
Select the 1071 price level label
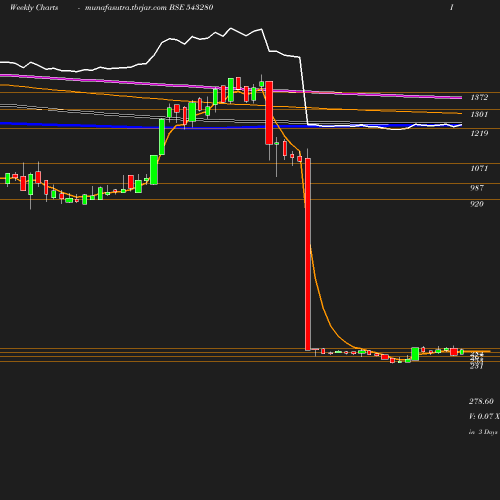(479, 168)
